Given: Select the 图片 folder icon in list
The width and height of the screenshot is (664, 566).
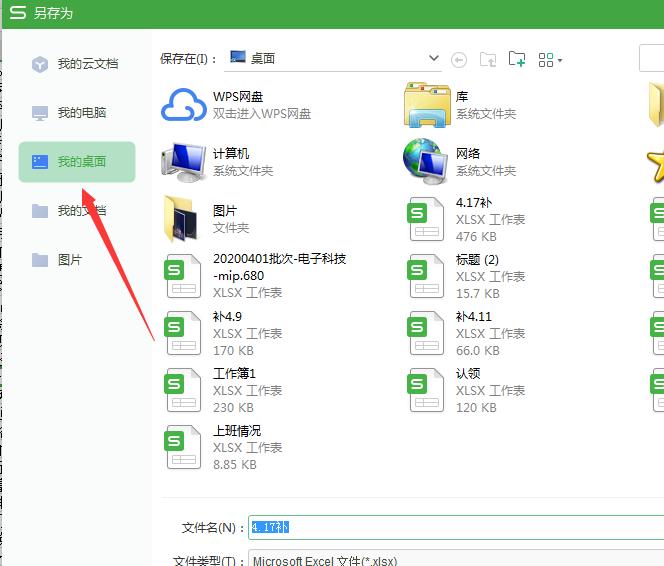Looking at the screenshot, I should [181, 219].
